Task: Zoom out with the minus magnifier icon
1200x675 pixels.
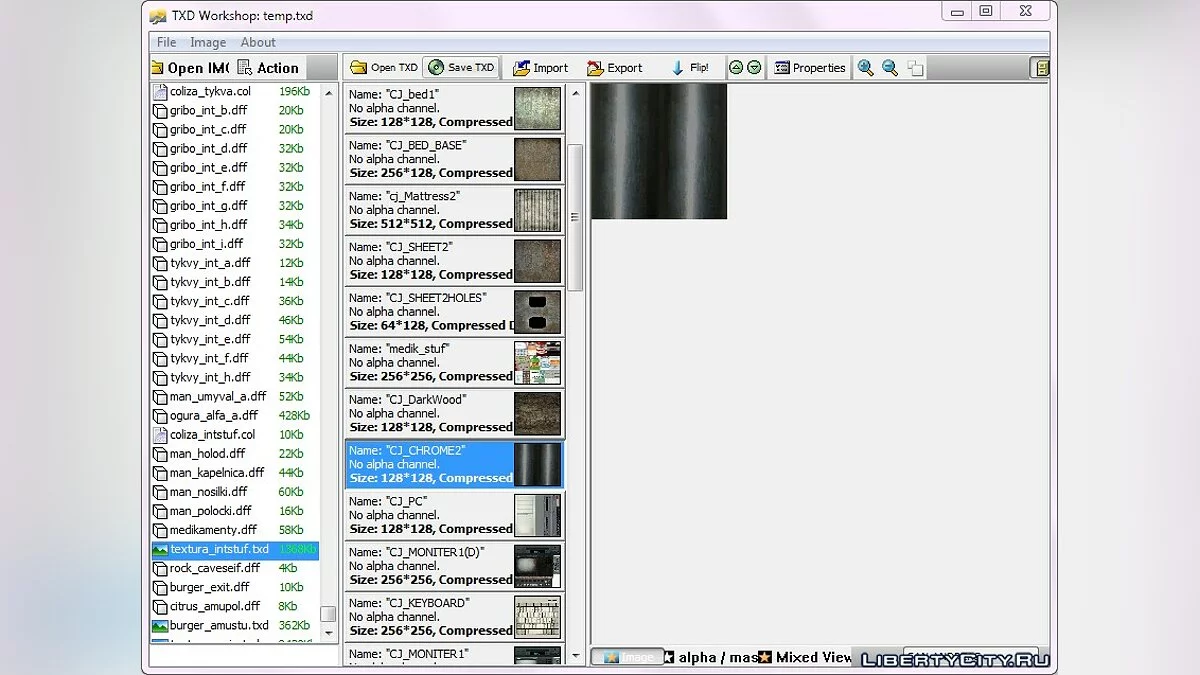Action: click(x=890, y=68)
